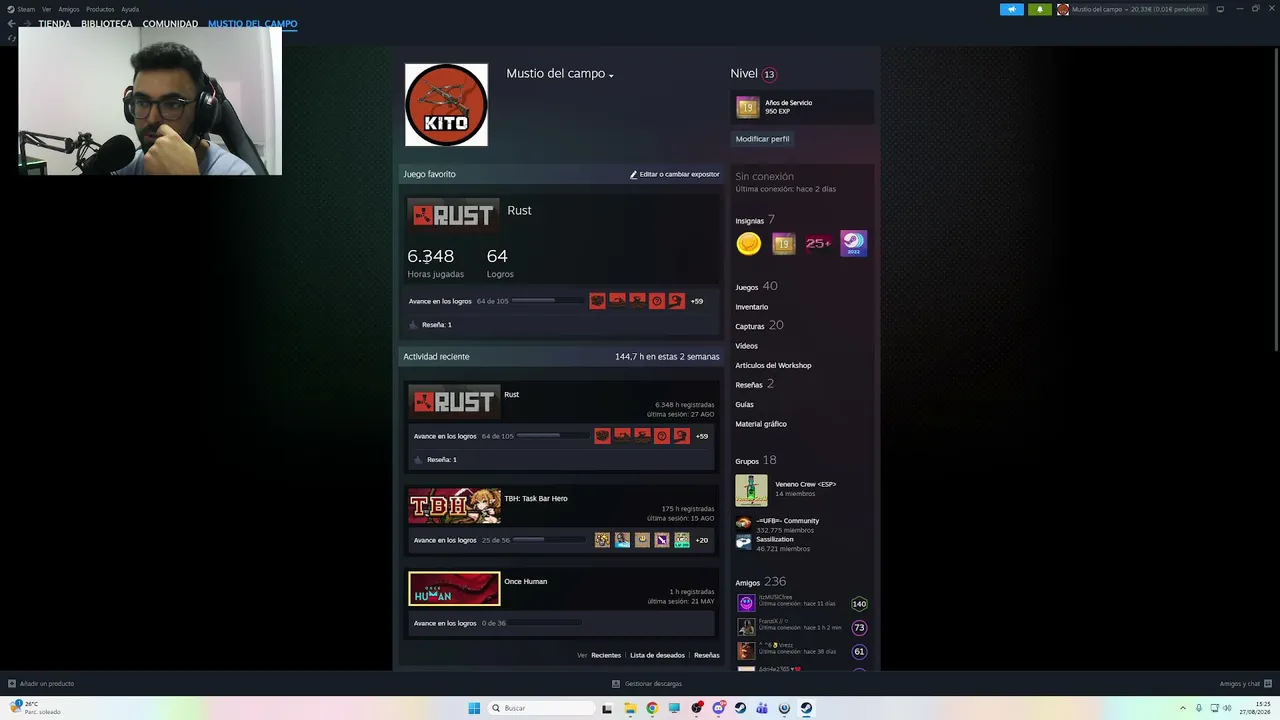Open Artículos del Workshop
The height and width of the screenshot is (720, 1280).
coord(773,365)
